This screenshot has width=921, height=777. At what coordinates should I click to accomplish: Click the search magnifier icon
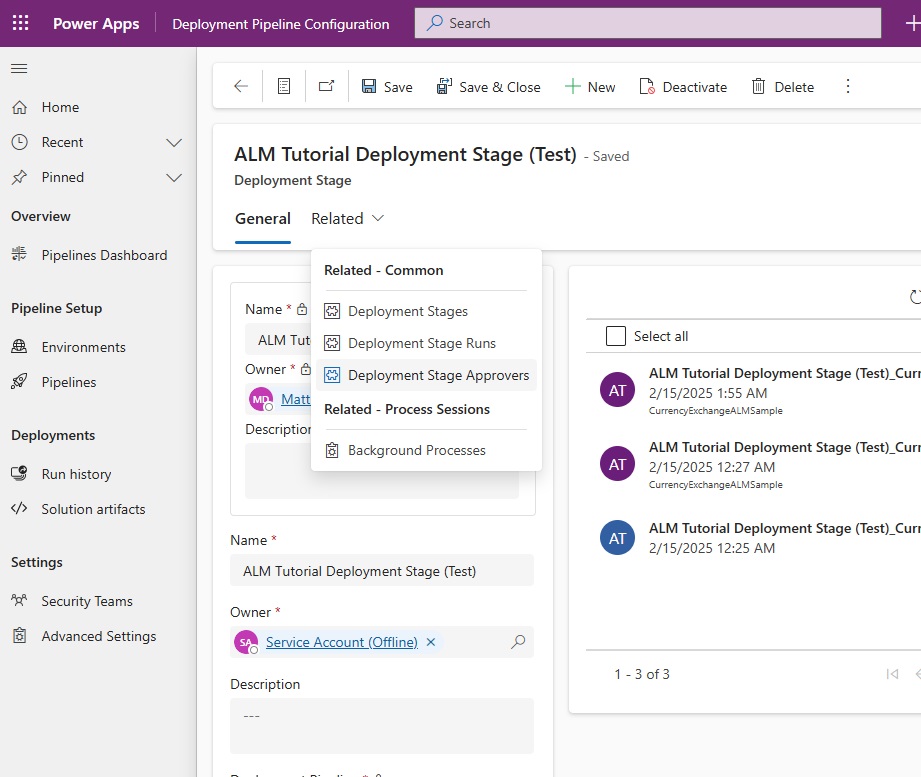click(x=435, y=23)
